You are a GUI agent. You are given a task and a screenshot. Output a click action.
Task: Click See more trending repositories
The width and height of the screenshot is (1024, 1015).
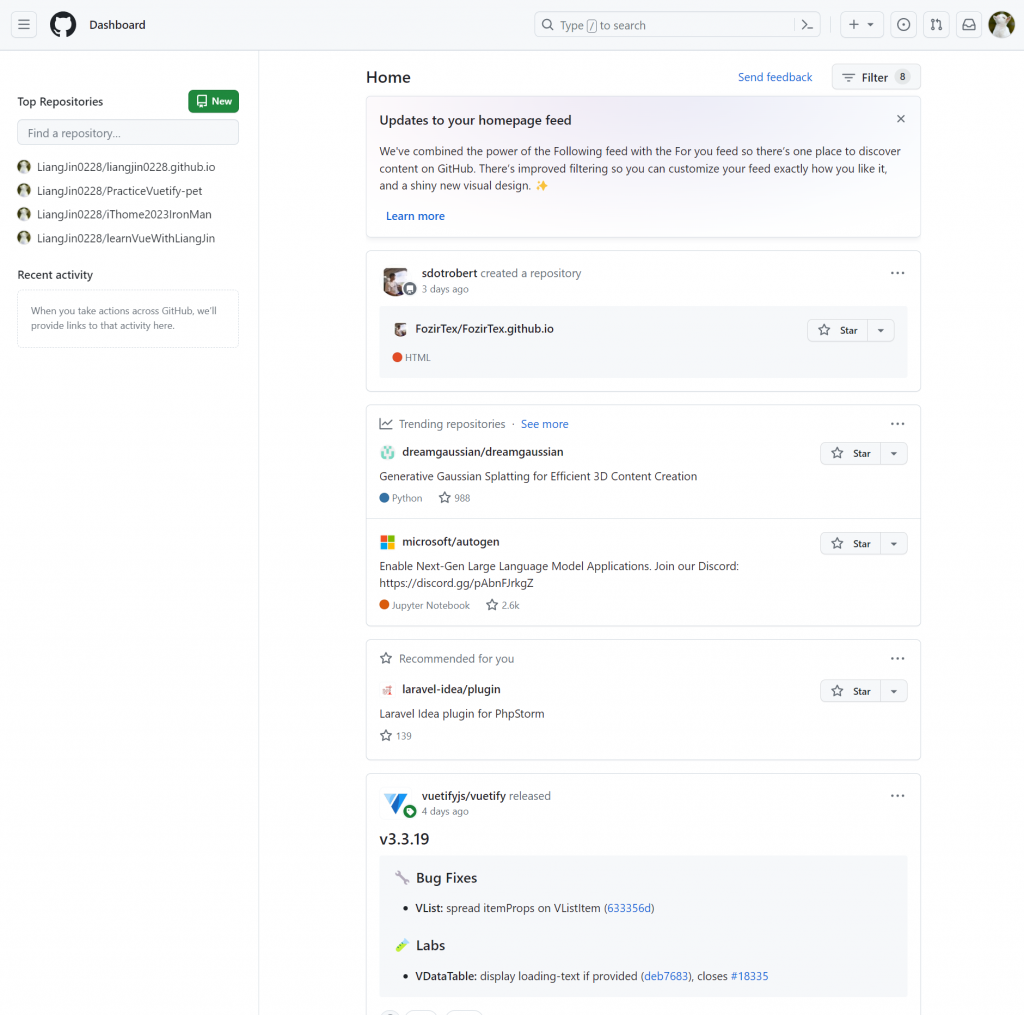[544, 424]
